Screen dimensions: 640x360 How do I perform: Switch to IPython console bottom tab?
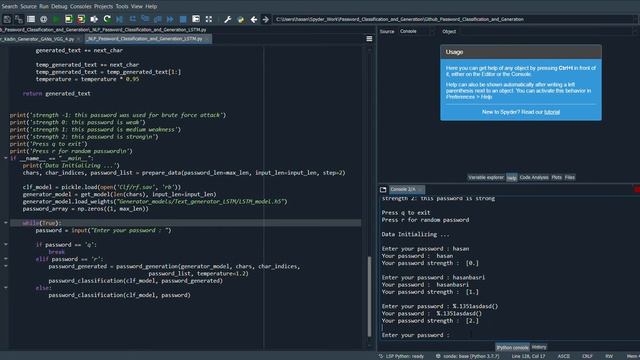pos(512,347)
